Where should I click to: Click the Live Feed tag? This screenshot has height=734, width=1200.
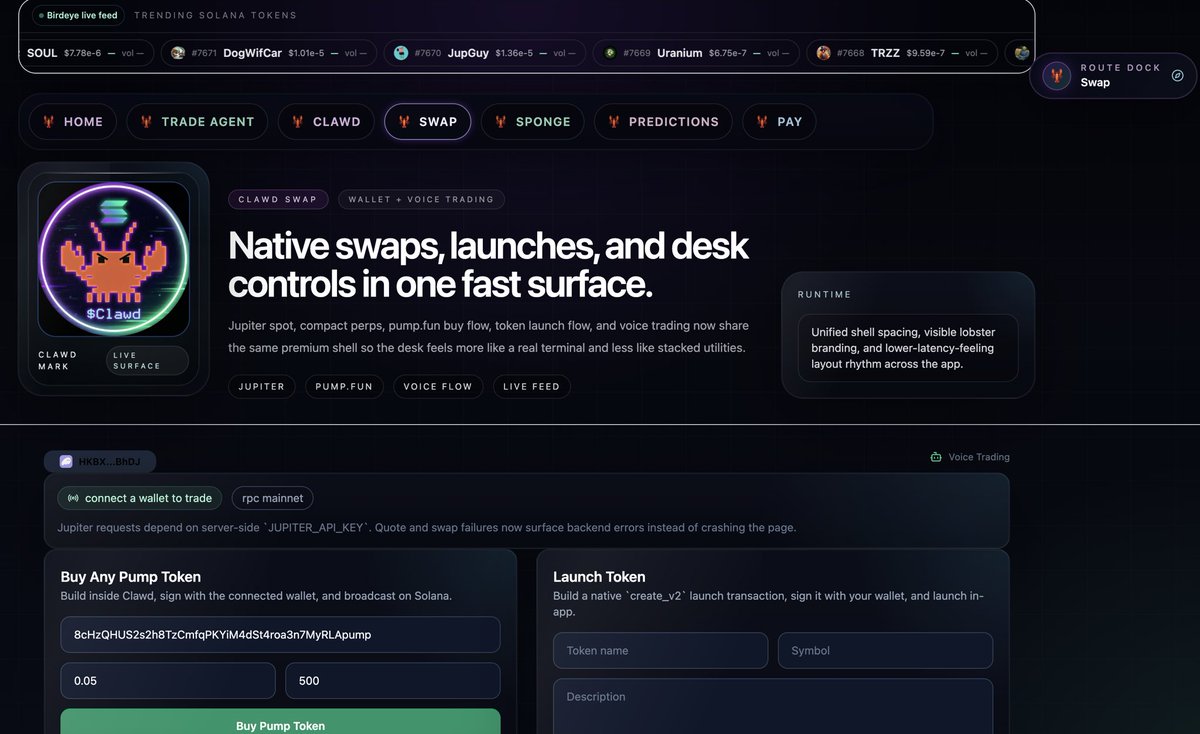tap(532, 386)
